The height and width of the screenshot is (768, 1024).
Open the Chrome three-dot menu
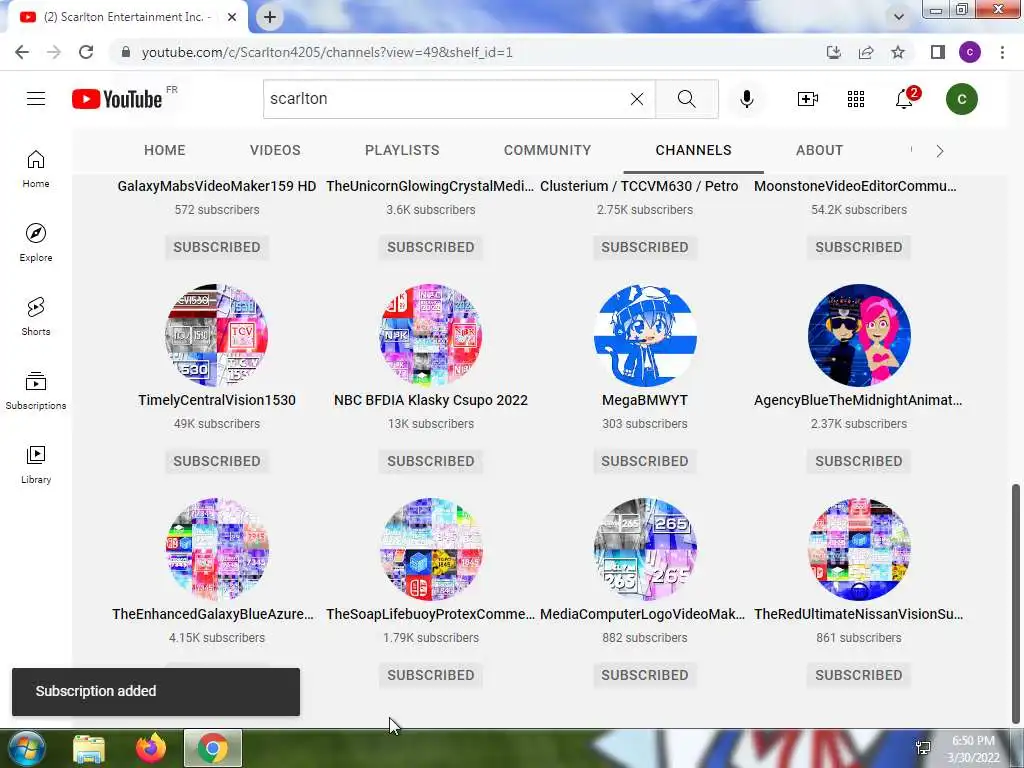(x=1002, y=52)
